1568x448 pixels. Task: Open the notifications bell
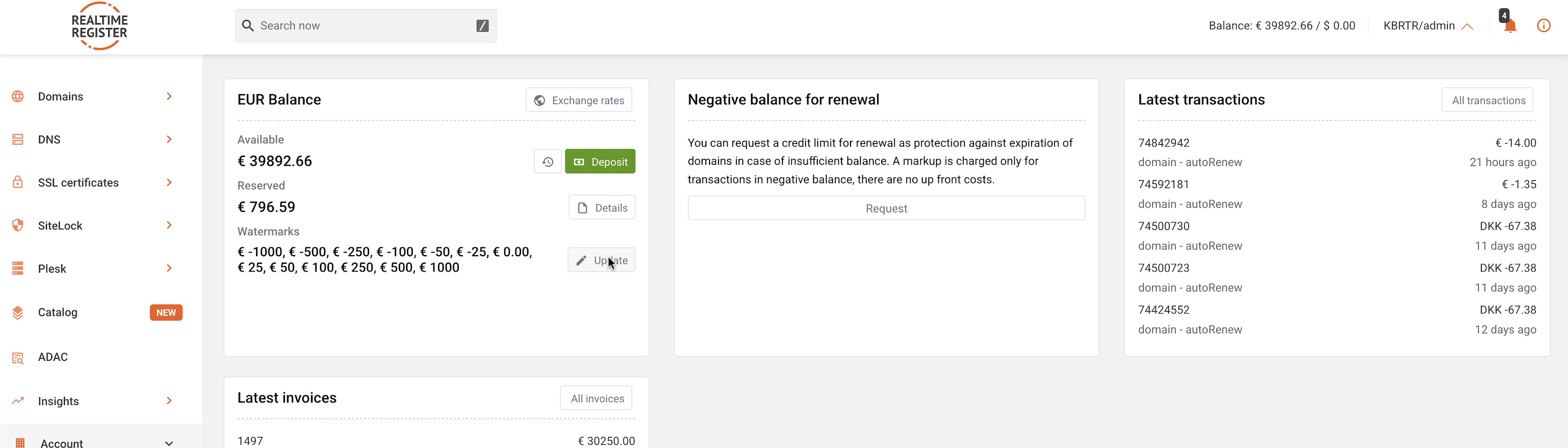[1510, 25]
